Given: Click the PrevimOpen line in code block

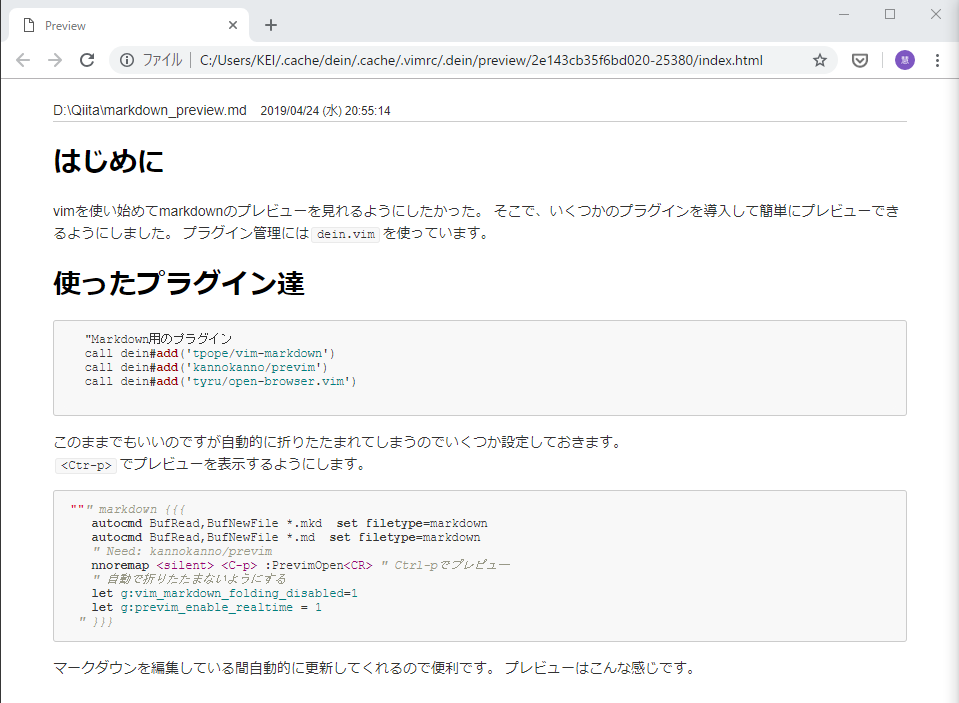Looking at the screenshot, I should 300,565.
